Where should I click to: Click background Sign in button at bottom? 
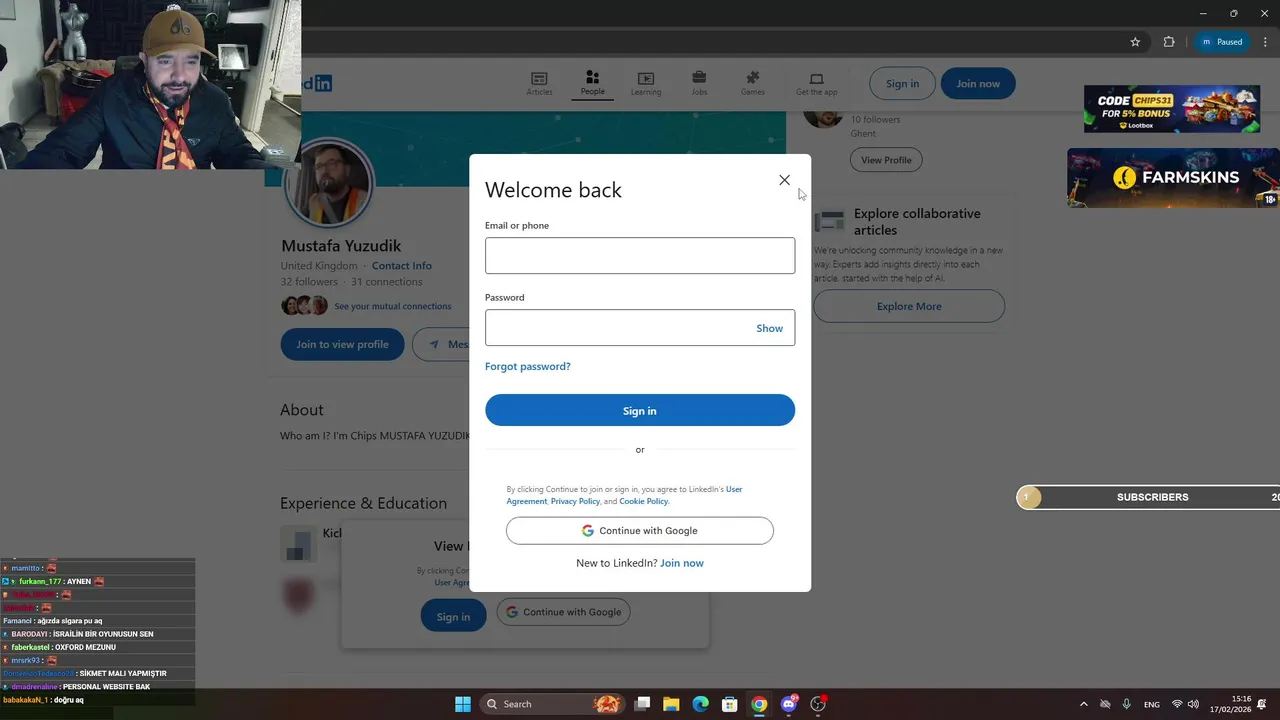[x=453, y=616]
